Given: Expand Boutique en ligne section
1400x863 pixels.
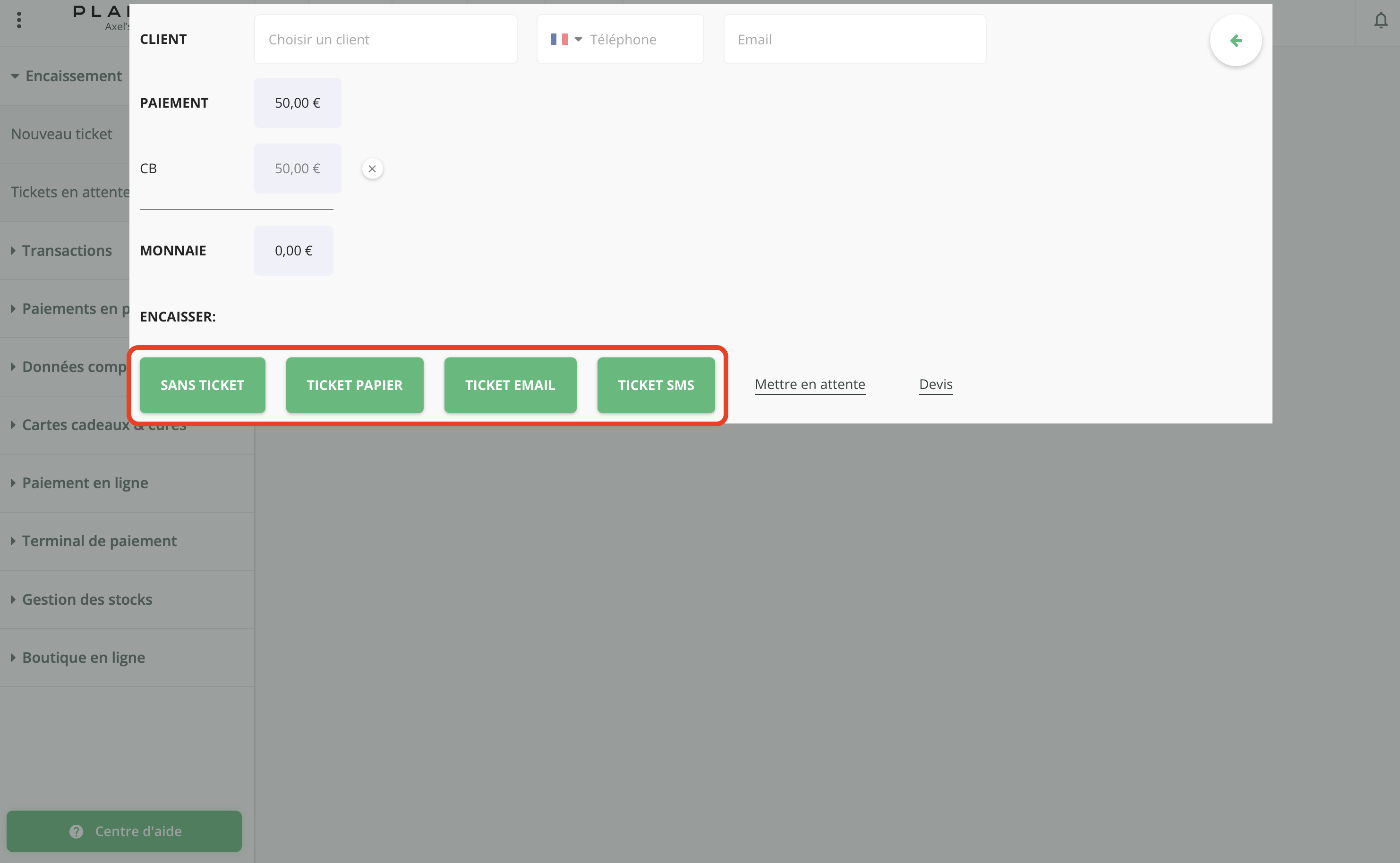Looking at the screenshot, I should click(x=83, y=658).
